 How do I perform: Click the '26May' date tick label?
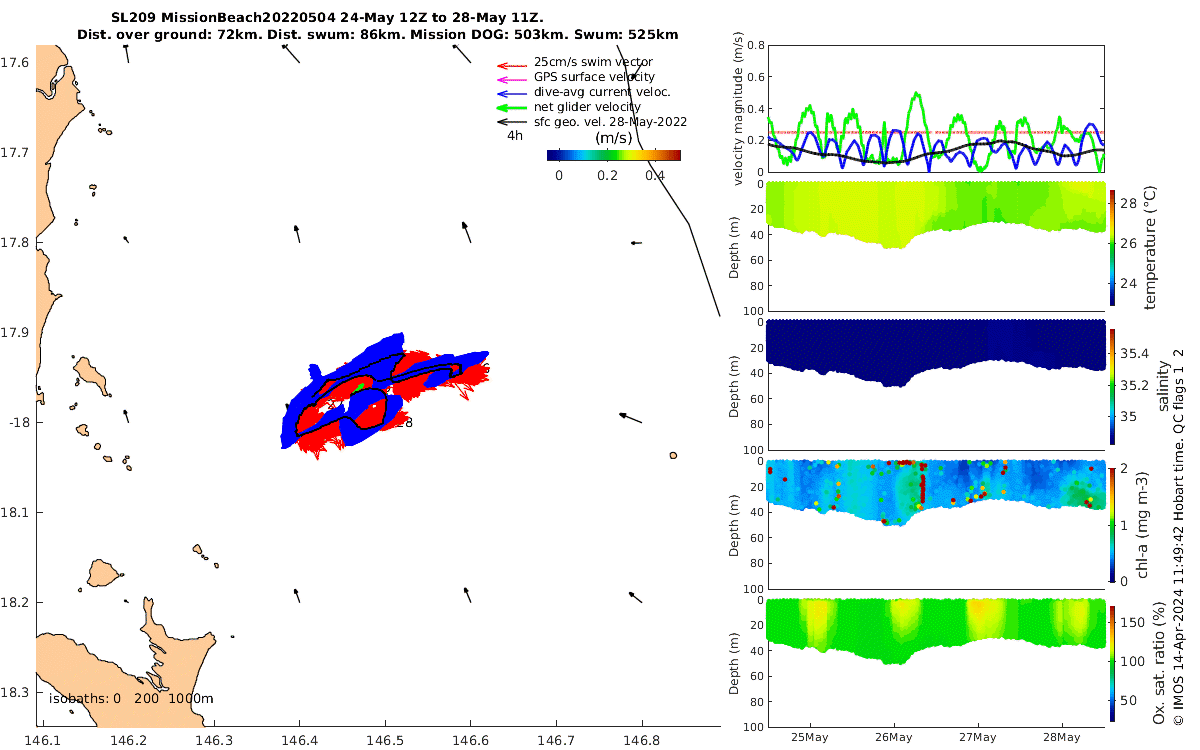pyautogui.click(x=893, y=738)
